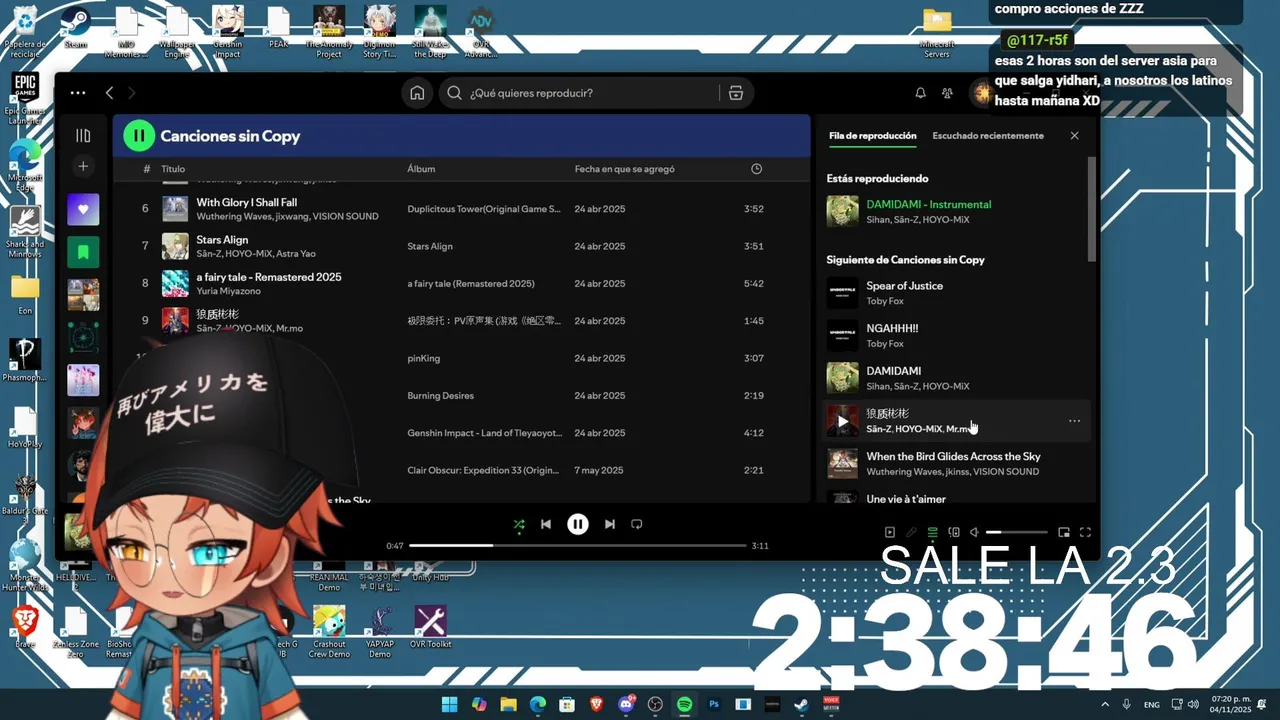Click Álbum column header
The image size is (1280, 720).
(421, 169)
